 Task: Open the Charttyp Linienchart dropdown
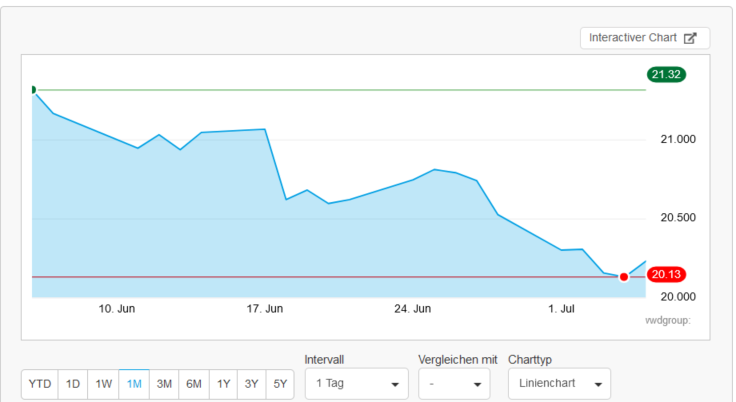point(558,383)
